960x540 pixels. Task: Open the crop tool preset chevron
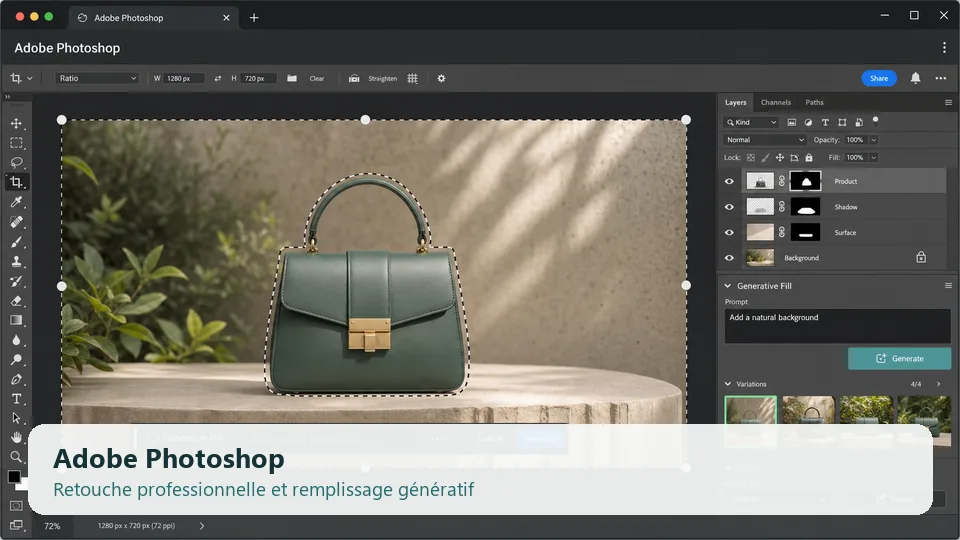pos(29,78)
